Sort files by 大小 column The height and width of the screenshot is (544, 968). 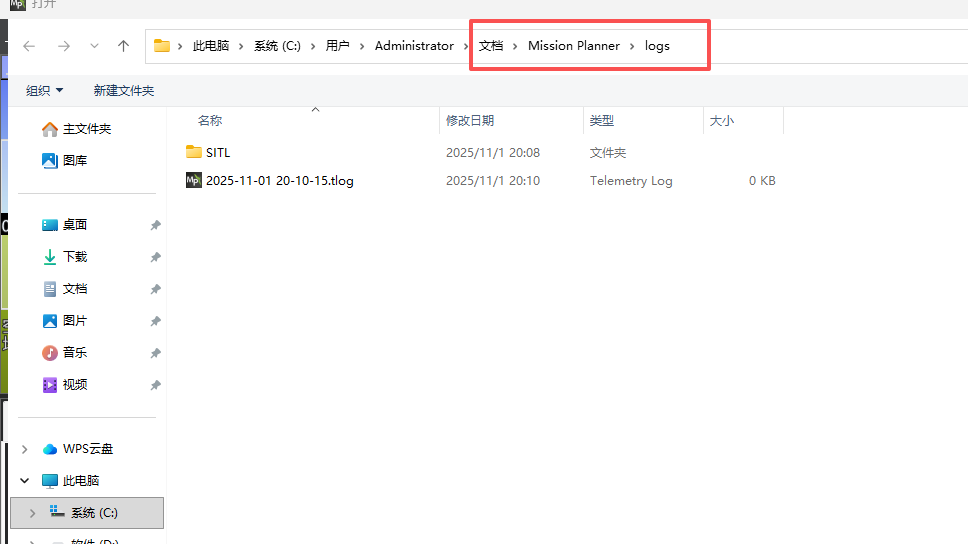pos(721,120)
